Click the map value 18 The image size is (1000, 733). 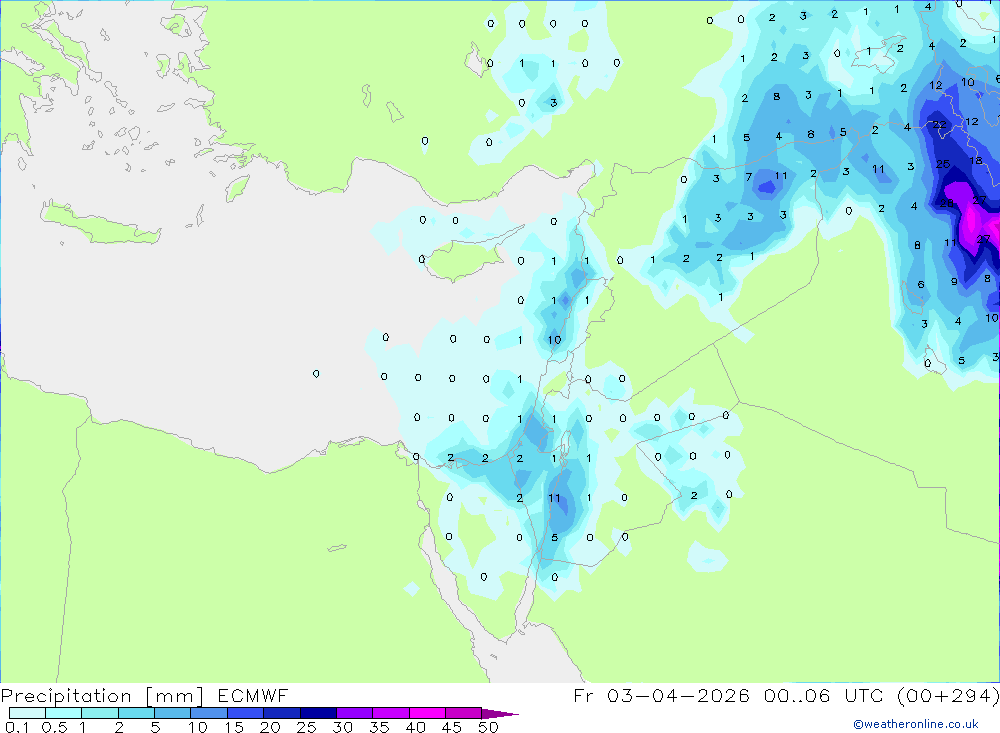point(976,161)
